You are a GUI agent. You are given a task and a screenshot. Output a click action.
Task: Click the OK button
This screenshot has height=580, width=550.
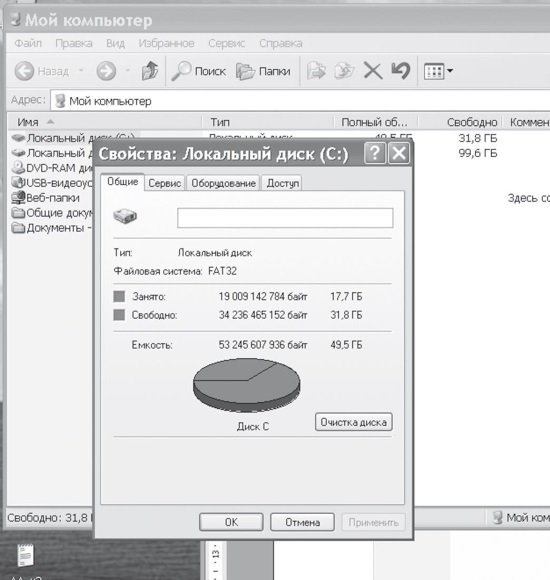pos(232,522)
